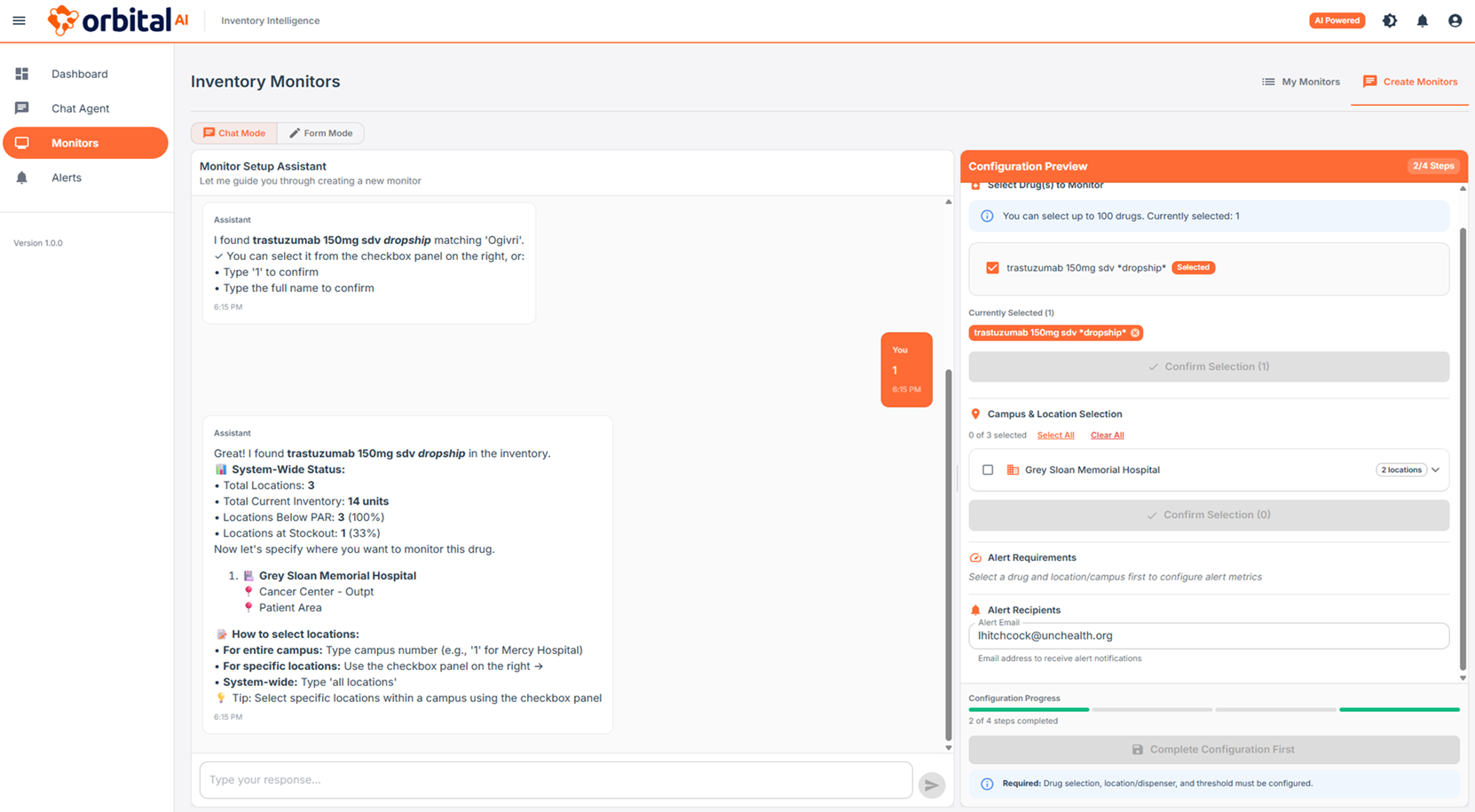Switch to Form Mode
The width and height of the screenshot is (1475, 812).
320,133
